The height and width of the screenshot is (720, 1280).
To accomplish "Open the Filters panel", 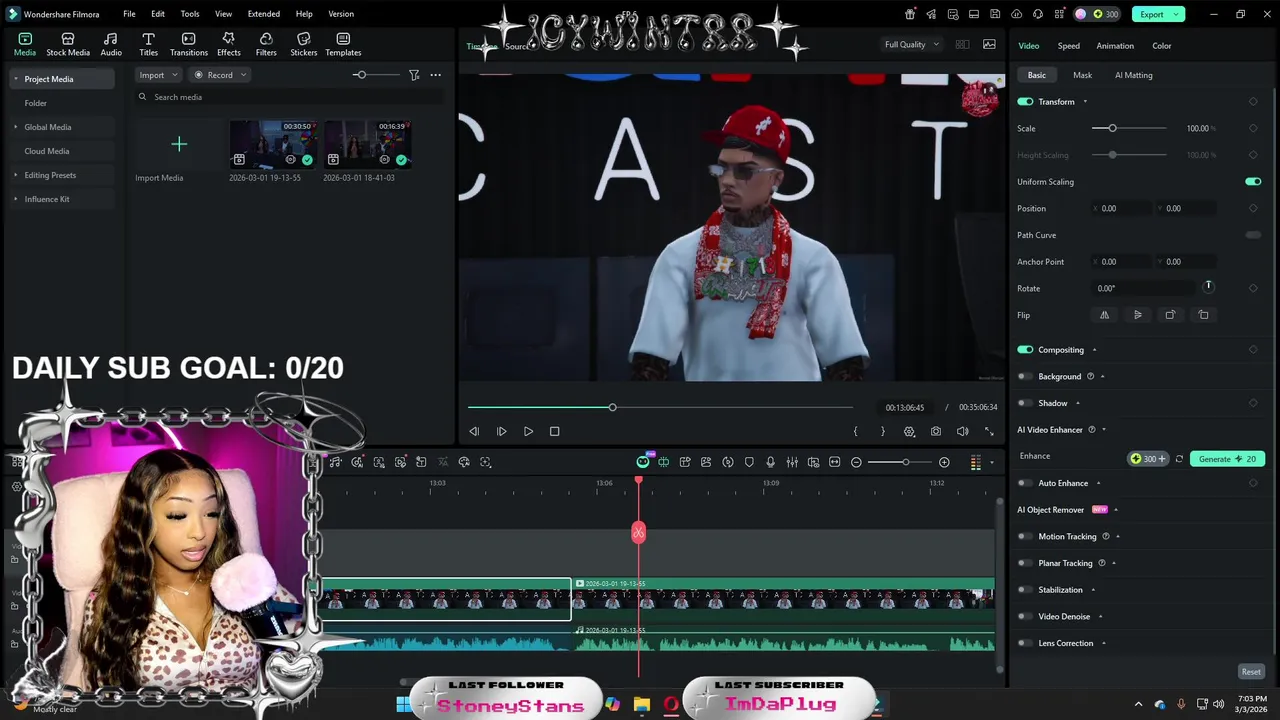I will [266, 44].
